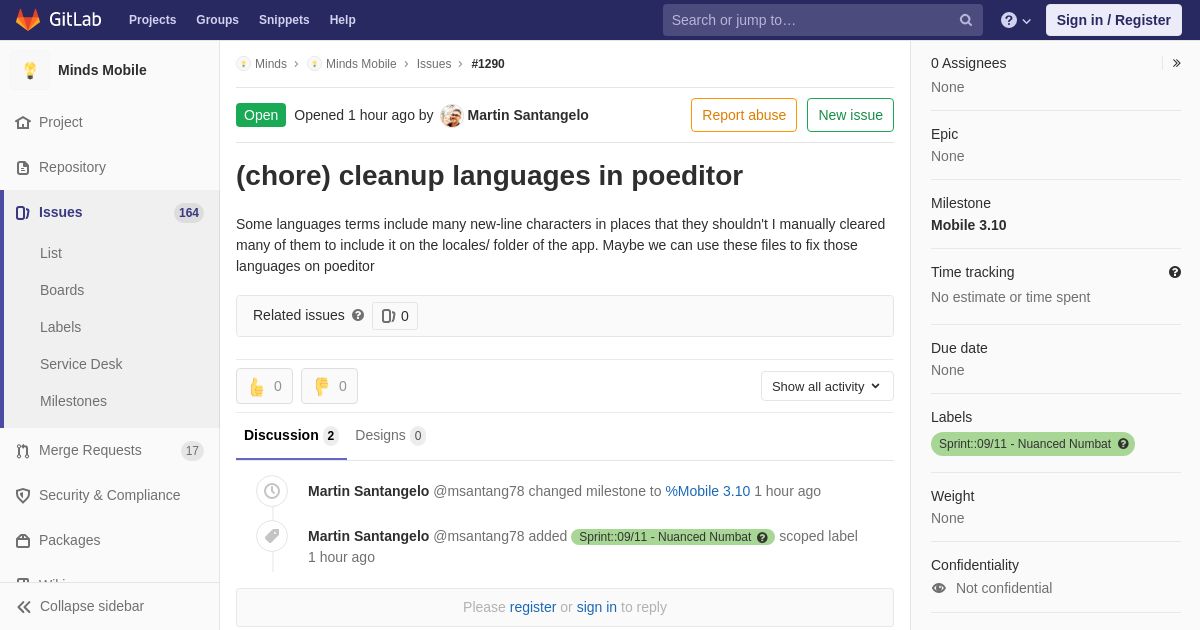The width and height of the screenshot is (1200, 630).
Task: Focus the Search or jump to field
Action: pos(822,20)
